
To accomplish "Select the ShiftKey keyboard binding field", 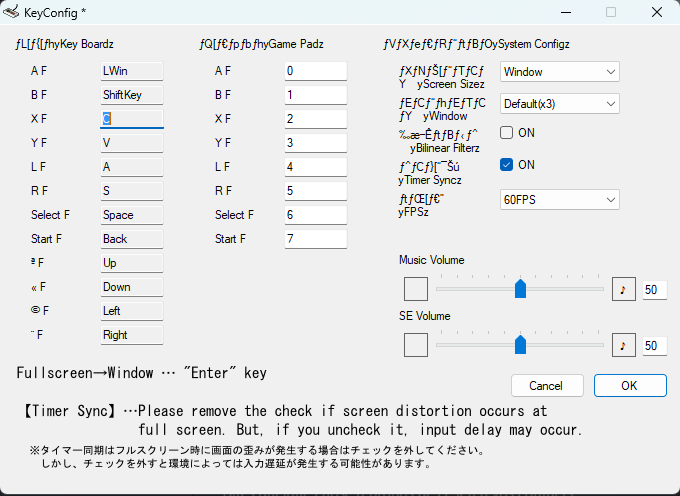I will click(x=131, y=95).
